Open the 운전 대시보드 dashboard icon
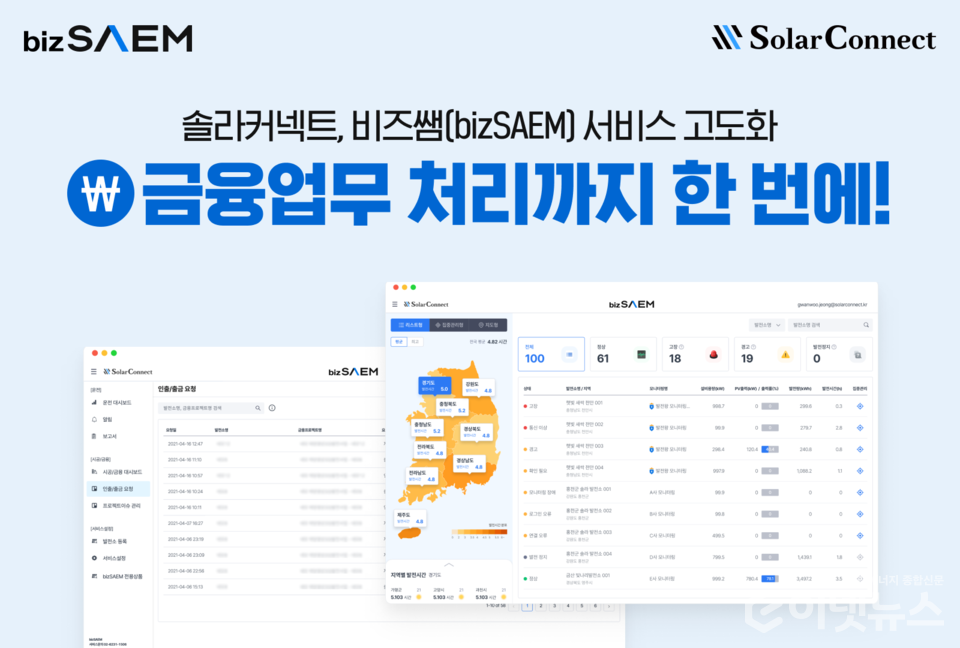Viewport: 960px width, 648px height. pos(93,402)
